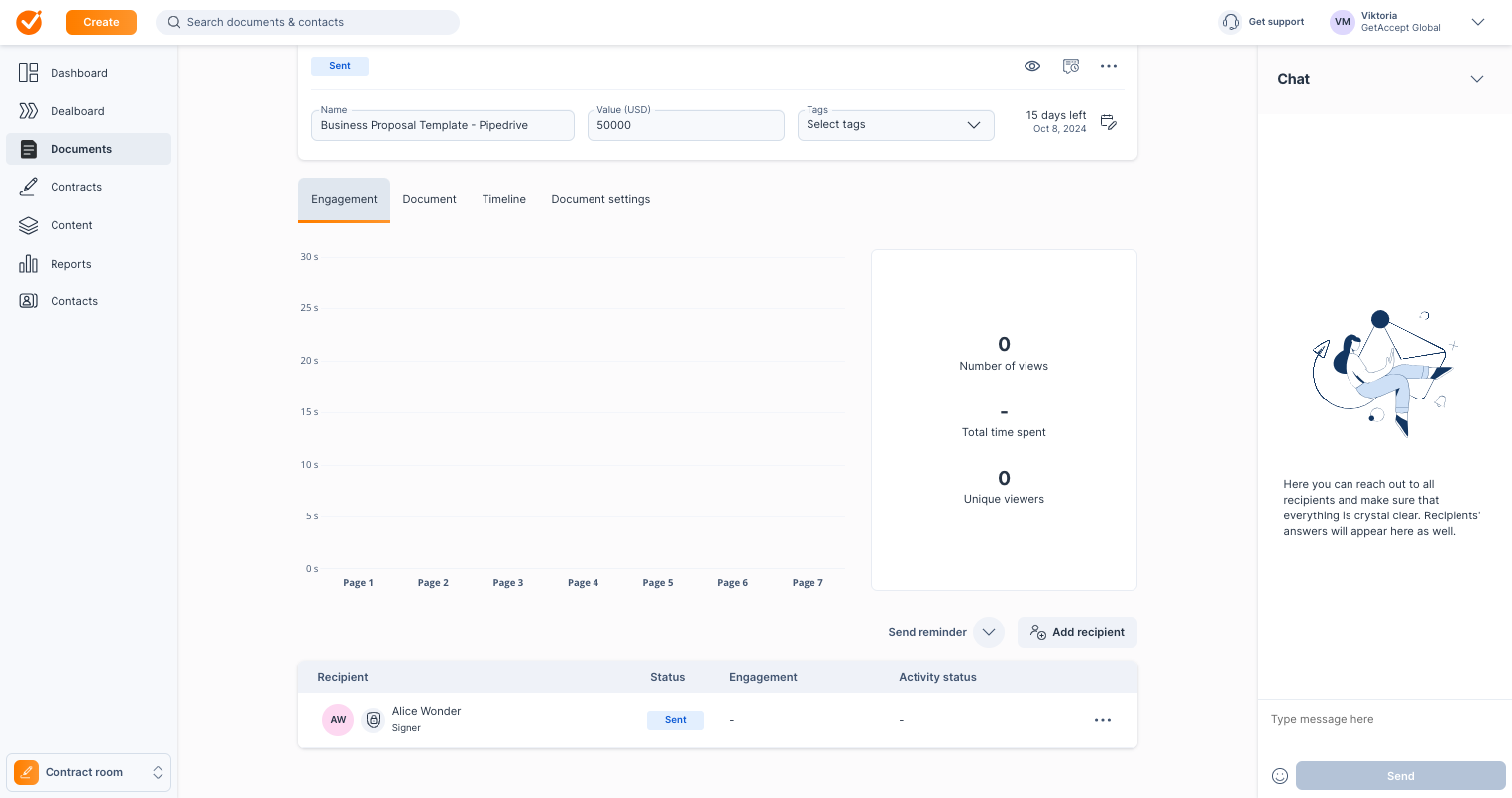
Task: Focus the search documents & contacts field
Action: [307, 22]
